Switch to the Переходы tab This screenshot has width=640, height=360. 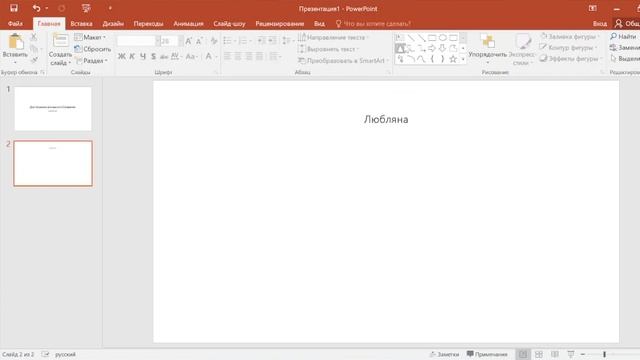click(x=148, y=24)
